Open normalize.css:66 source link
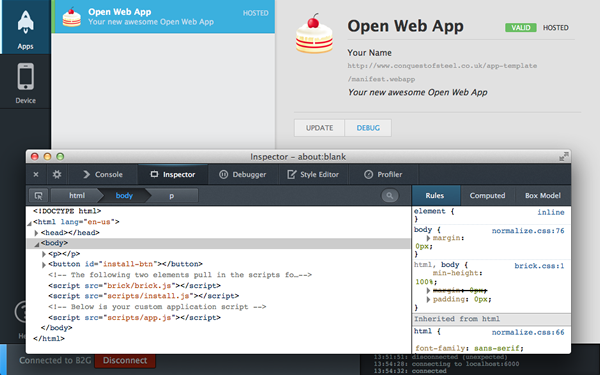The image size is (600, 375). [528, 333]
